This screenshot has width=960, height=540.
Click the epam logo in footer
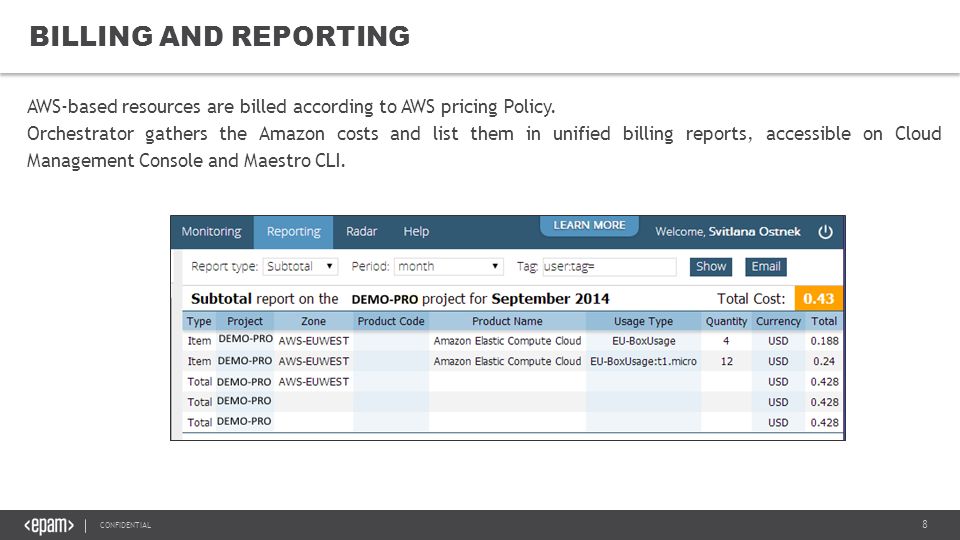point(49,525)
